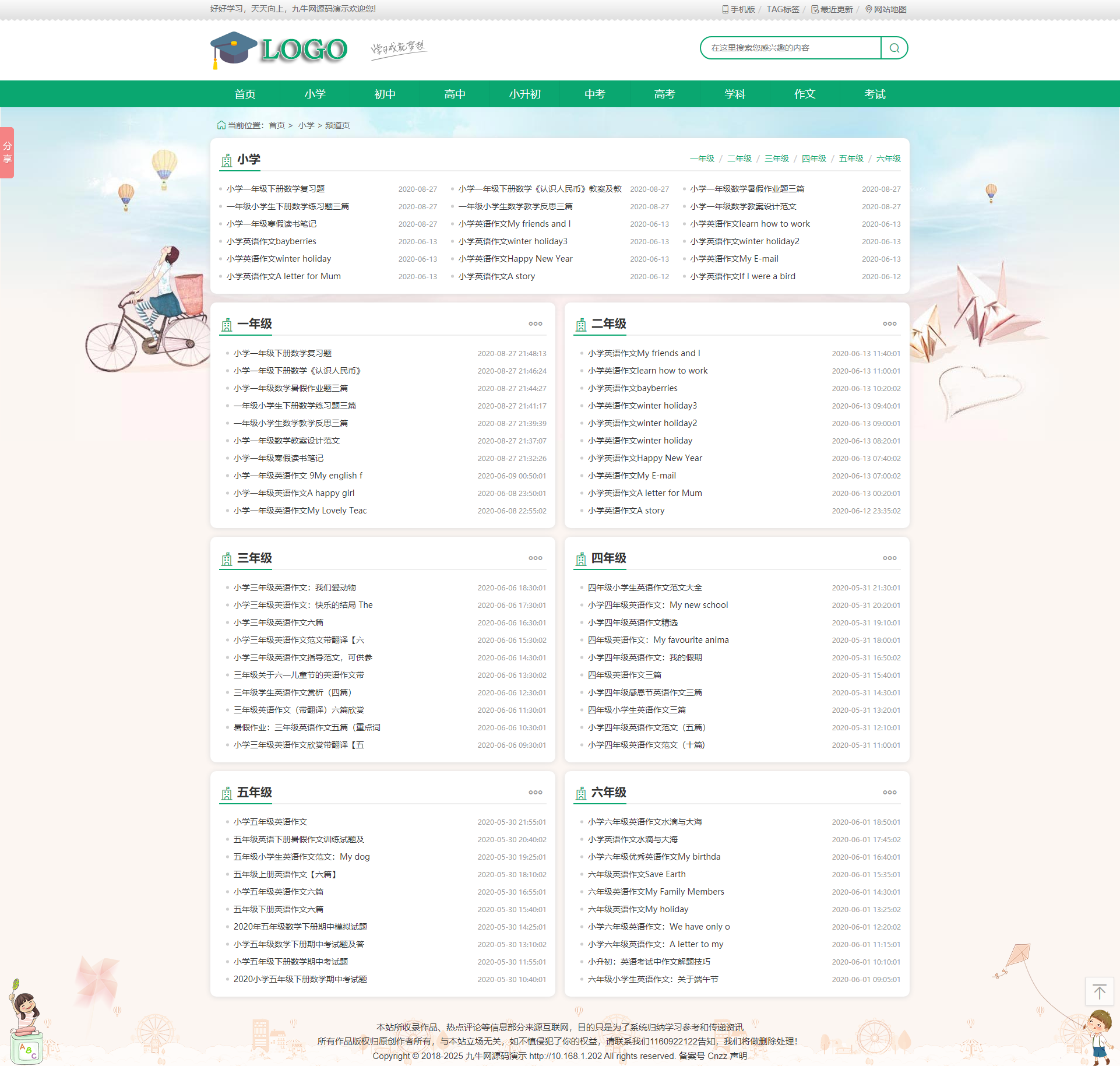Open article 小学五年级下册数学期中考试题
The height and width of the screenshot is (1066, 1120).
291,962
